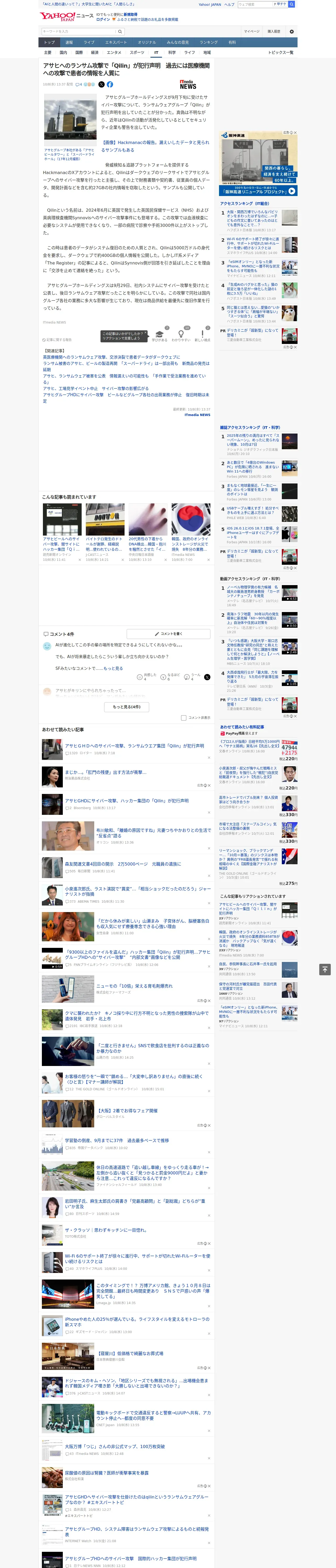Click the ログイン link in header
The height and width of the screenshot is (1568, 336).
(x=103, y=20)
